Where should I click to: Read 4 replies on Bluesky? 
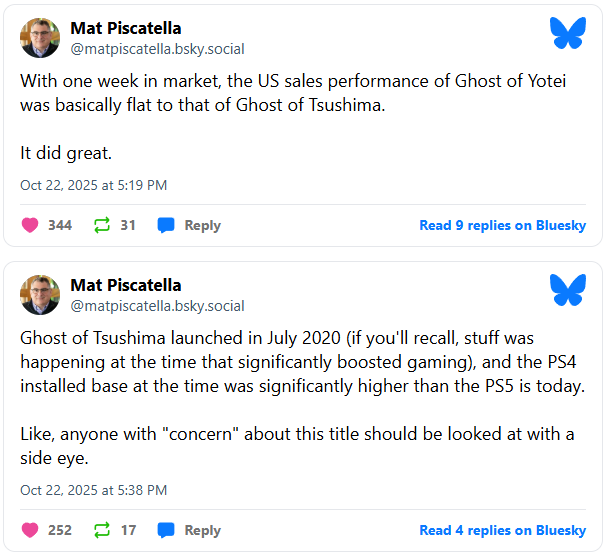point(503,530)
